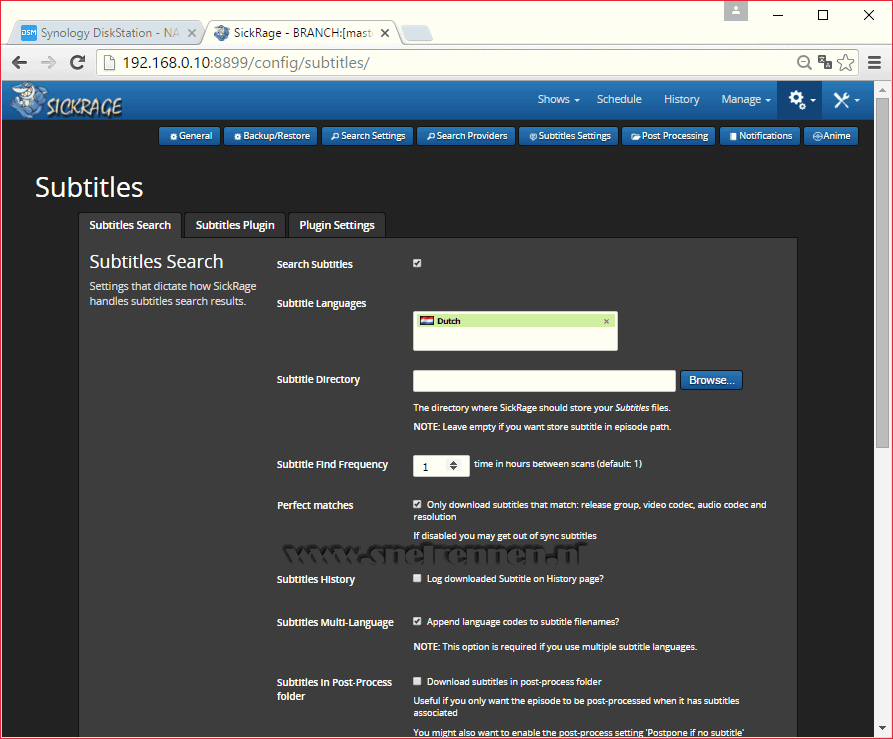
Task: Select the Subtitles Search tab
Action: 130,225
